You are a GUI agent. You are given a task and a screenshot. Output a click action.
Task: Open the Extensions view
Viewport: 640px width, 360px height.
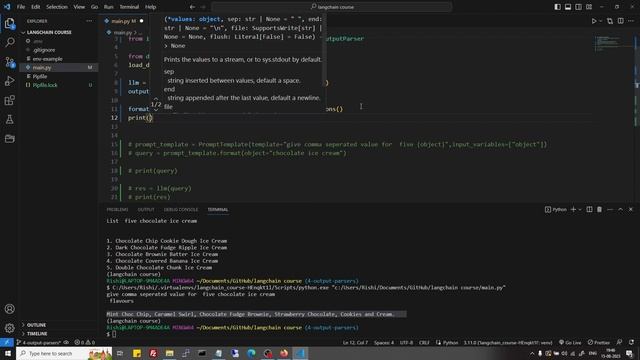[9, 100]
